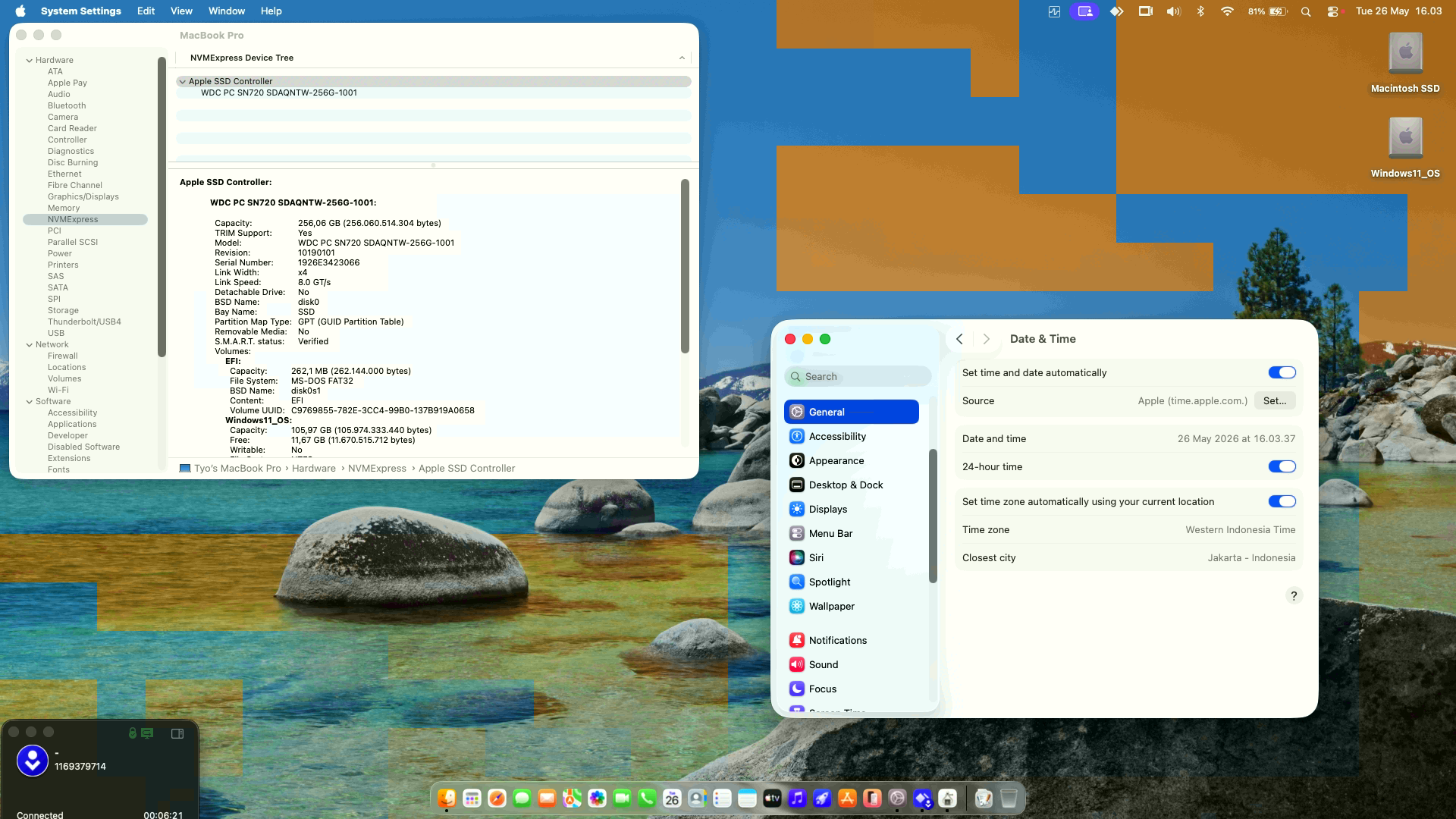
Task: Open the Trash in the Dock
Action: coord(1009,798)
